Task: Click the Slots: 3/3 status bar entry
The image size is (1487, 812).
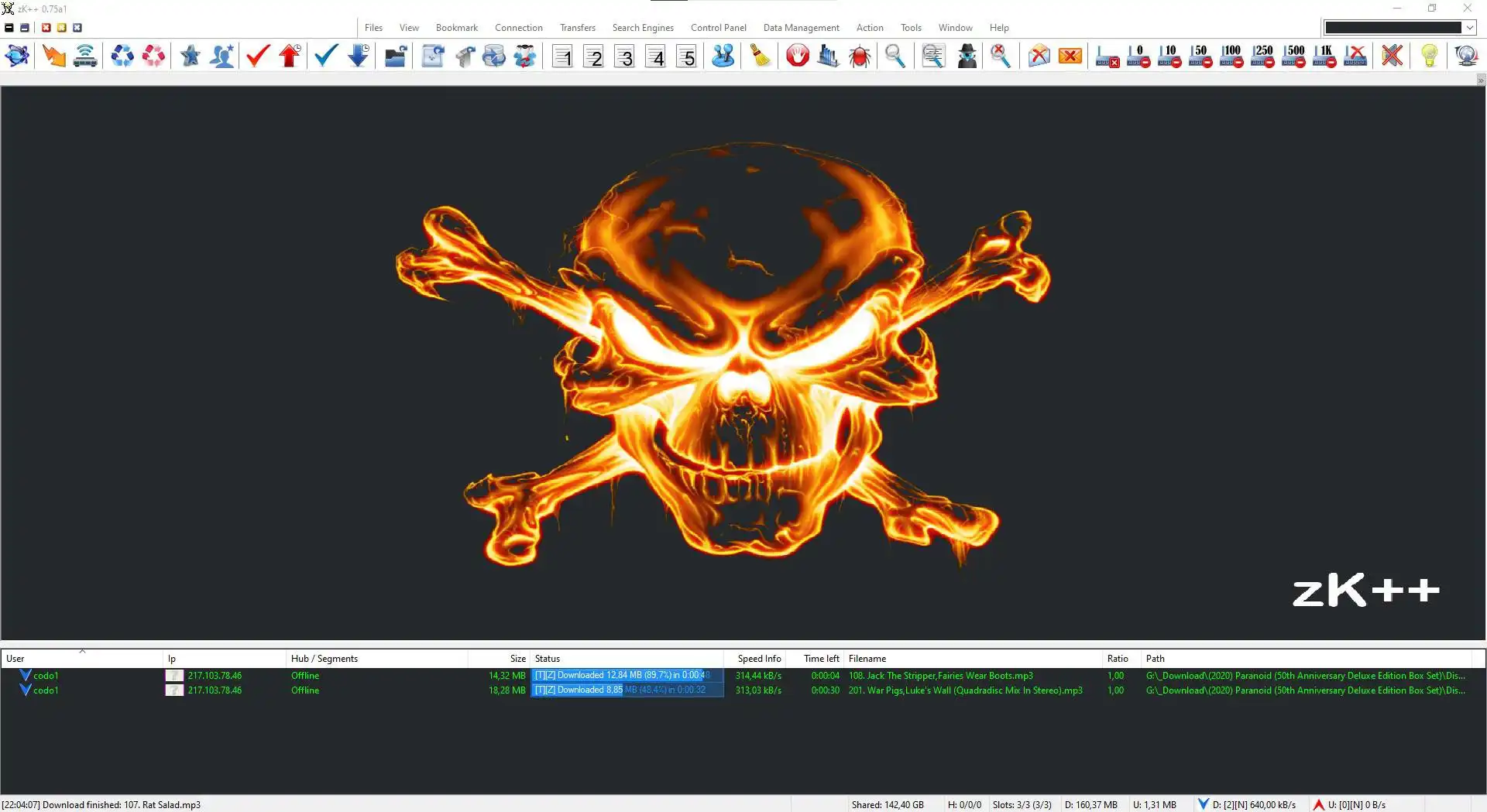Action: point(1022,805)
